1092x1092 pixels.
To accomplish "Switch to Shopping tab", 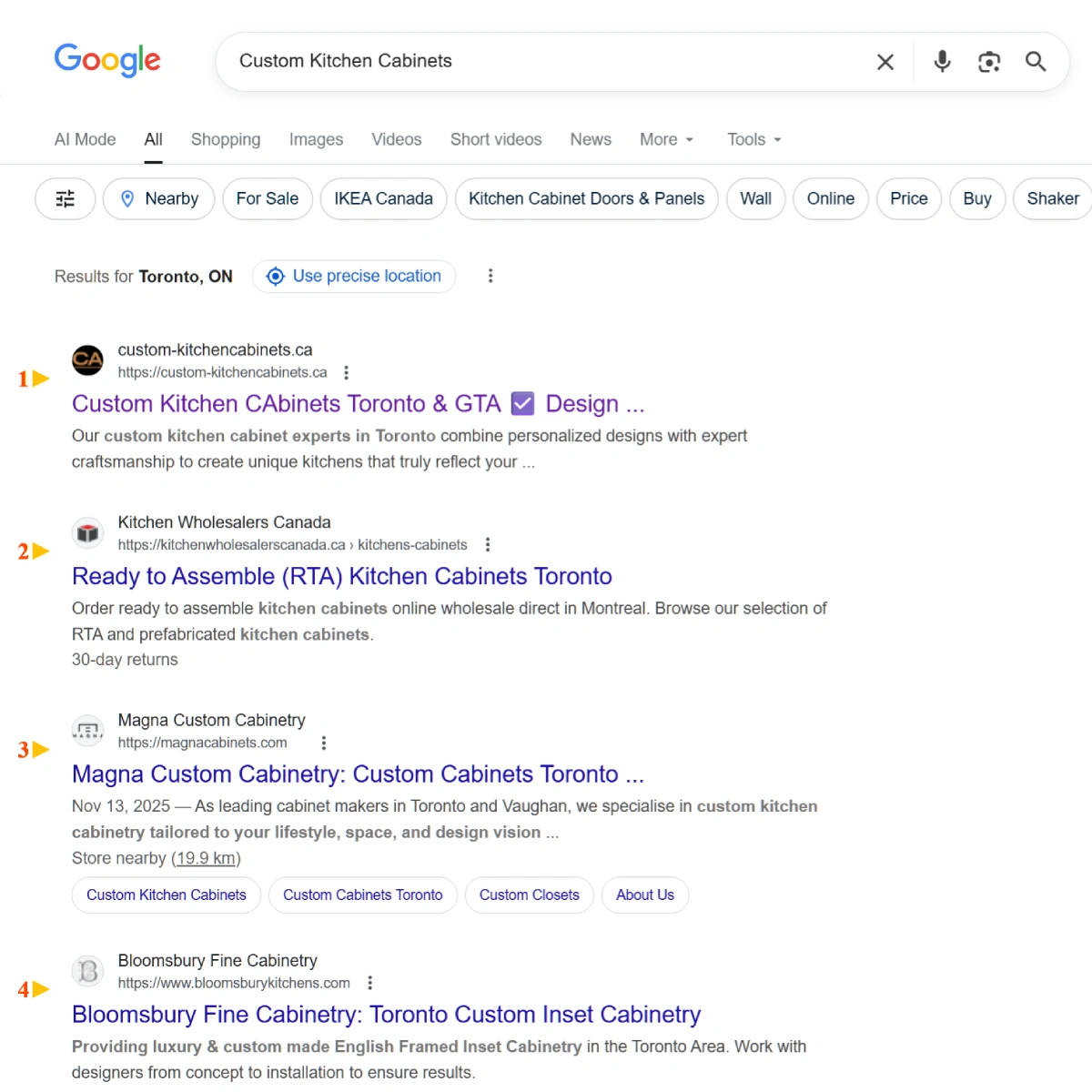I will pos(226,139).
